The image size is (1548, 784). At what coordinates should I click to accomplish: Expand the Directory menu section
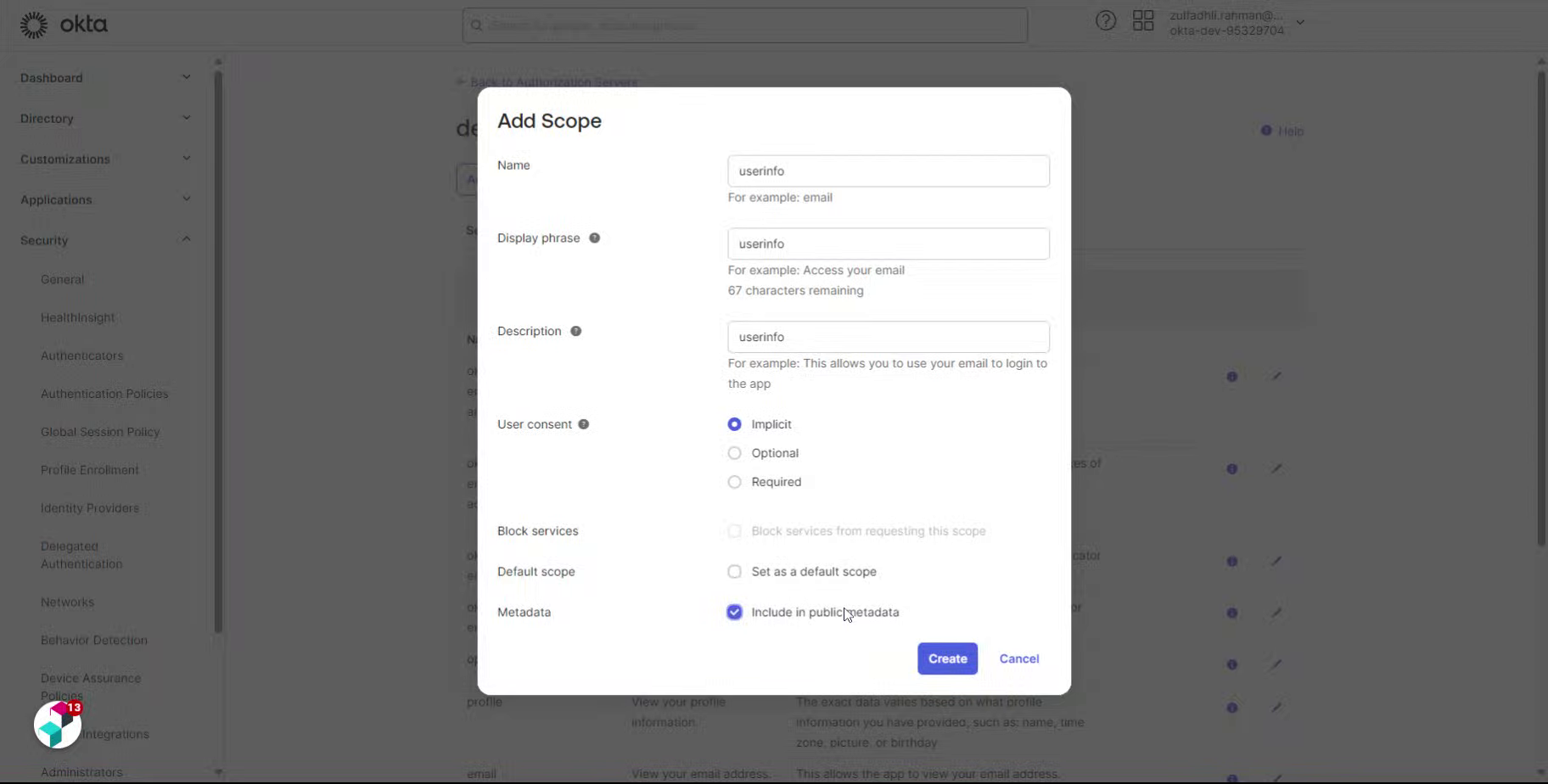pyautogui.click(x=104, y=118)
